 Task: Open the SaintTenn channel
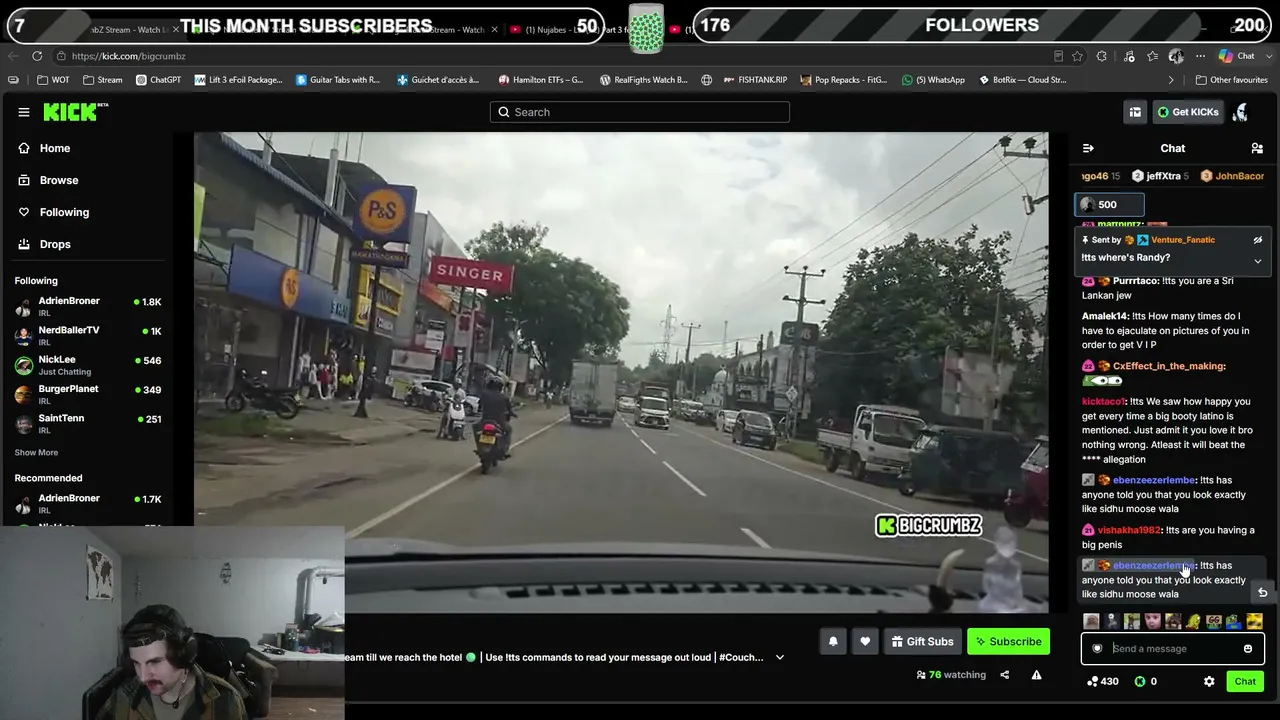[x=88, y=424]
